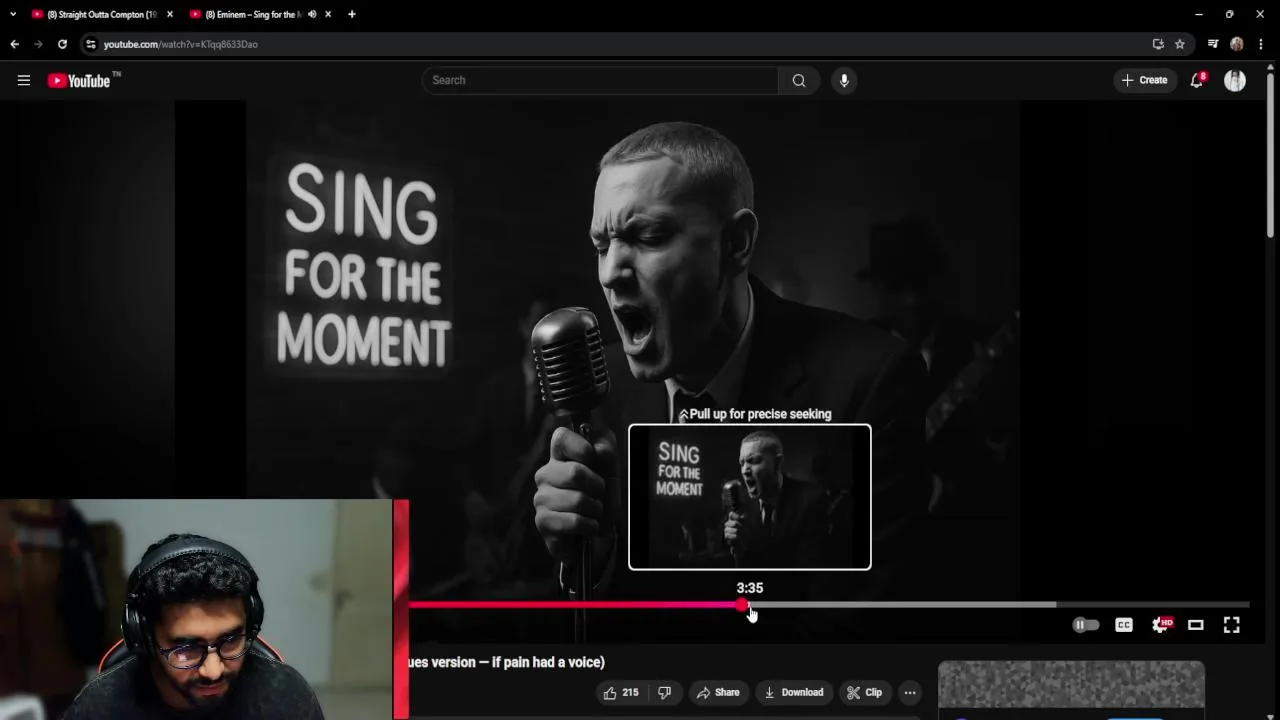Open the player settings gear
1280x720 pixels.
(x=1160, y=625)
